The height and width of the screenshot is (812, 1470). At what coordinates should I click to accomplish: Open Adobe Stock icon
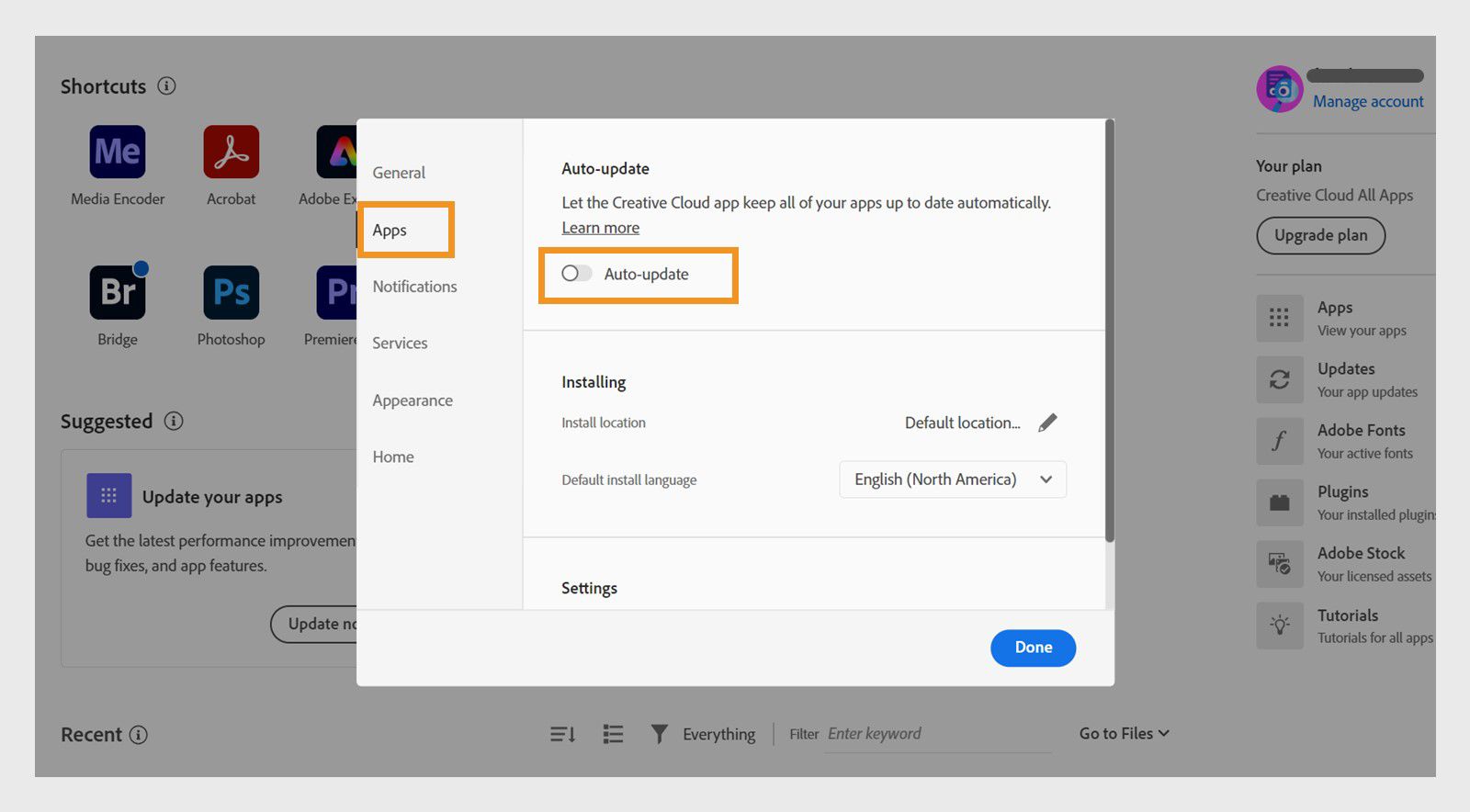(x=1280, y=564)
